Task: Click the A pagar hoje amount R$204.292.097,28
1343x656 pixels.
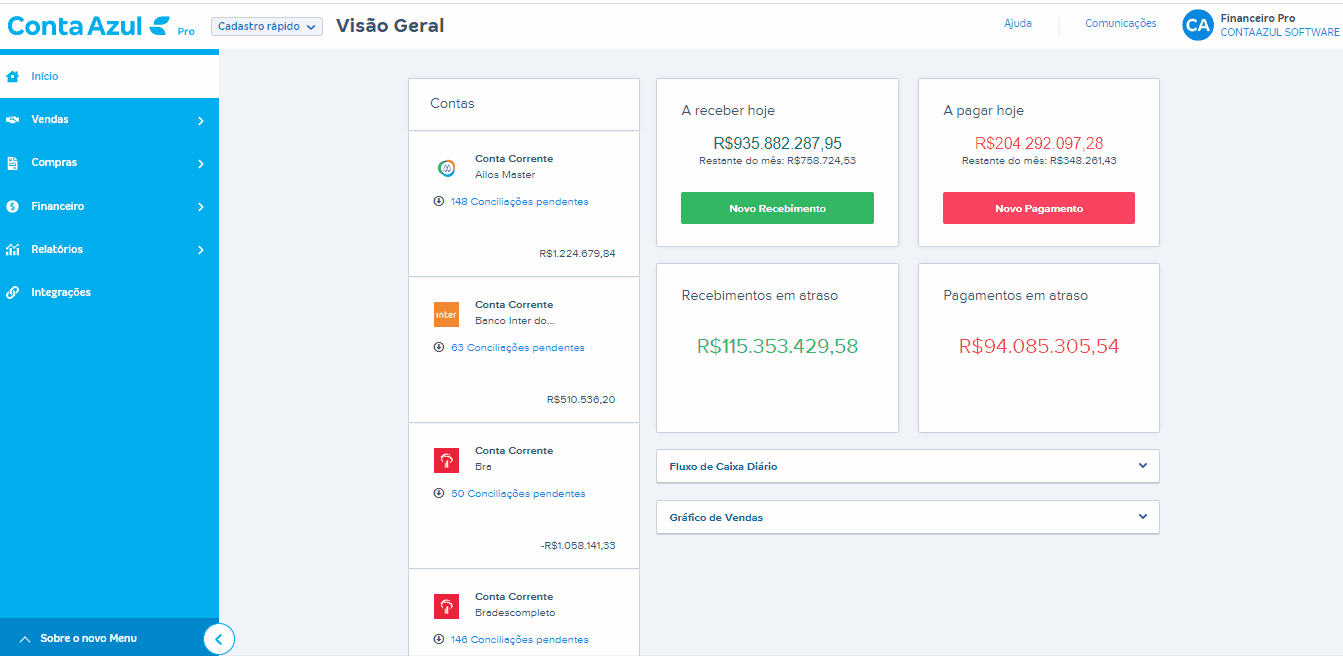Action: point(1039,143)
